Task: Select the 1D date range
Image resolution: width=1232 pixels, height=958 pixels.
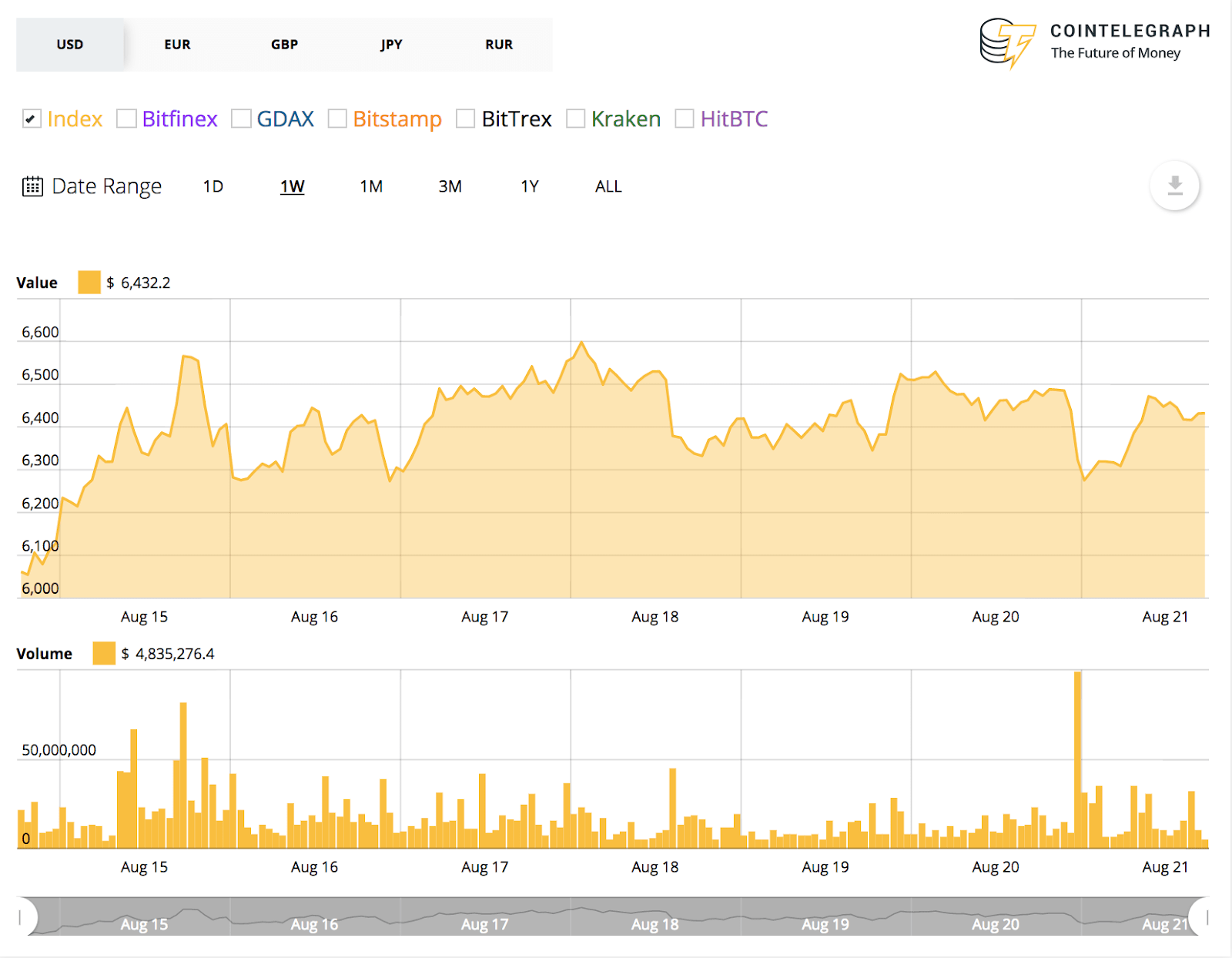Action: click(213, 186)
